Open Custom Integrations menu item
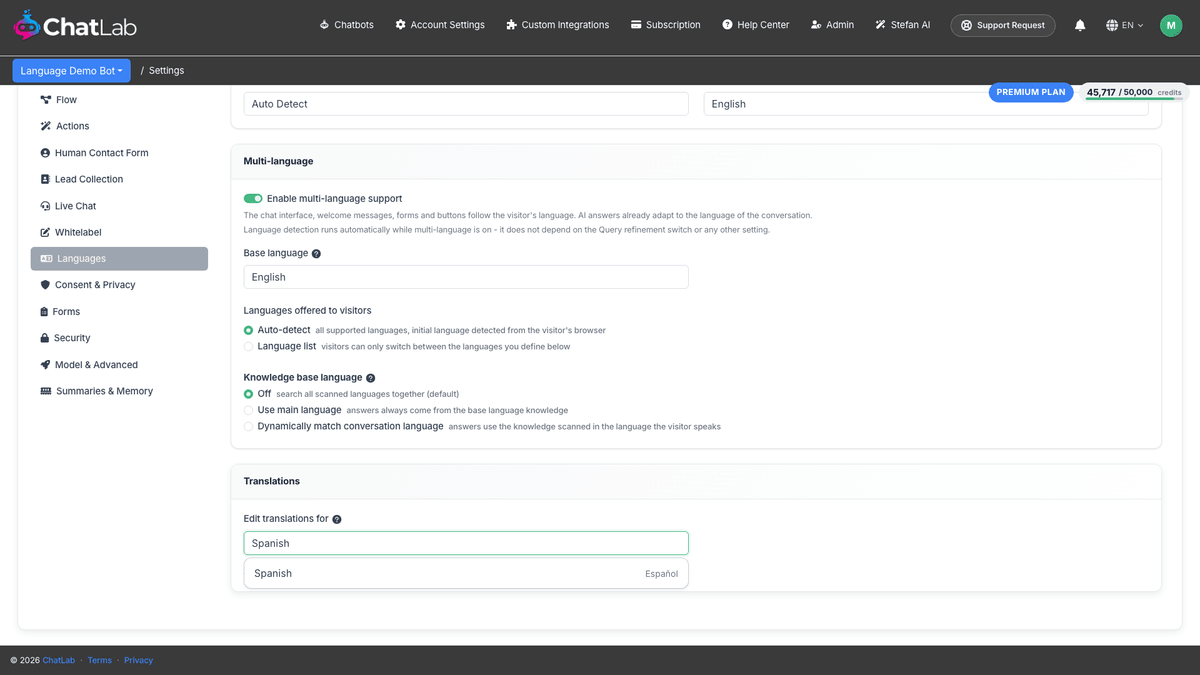Screen dimensions: 1200x675 click(x=558, y=25)
